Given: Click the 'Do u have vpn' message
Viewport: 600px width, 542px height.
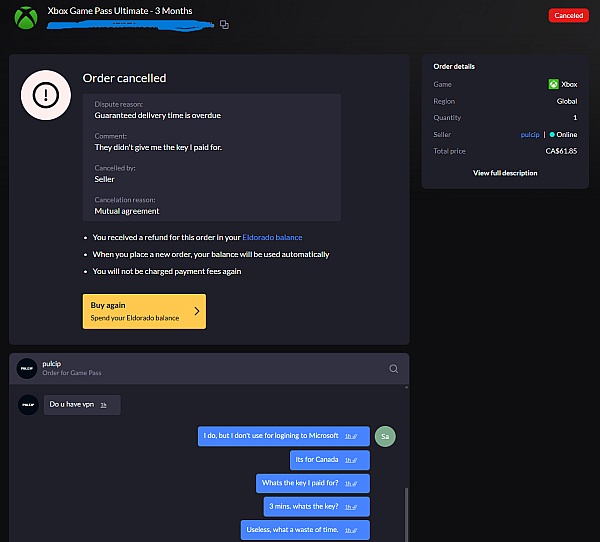Looking at the screenshot, I should click(x=82, y=405).
